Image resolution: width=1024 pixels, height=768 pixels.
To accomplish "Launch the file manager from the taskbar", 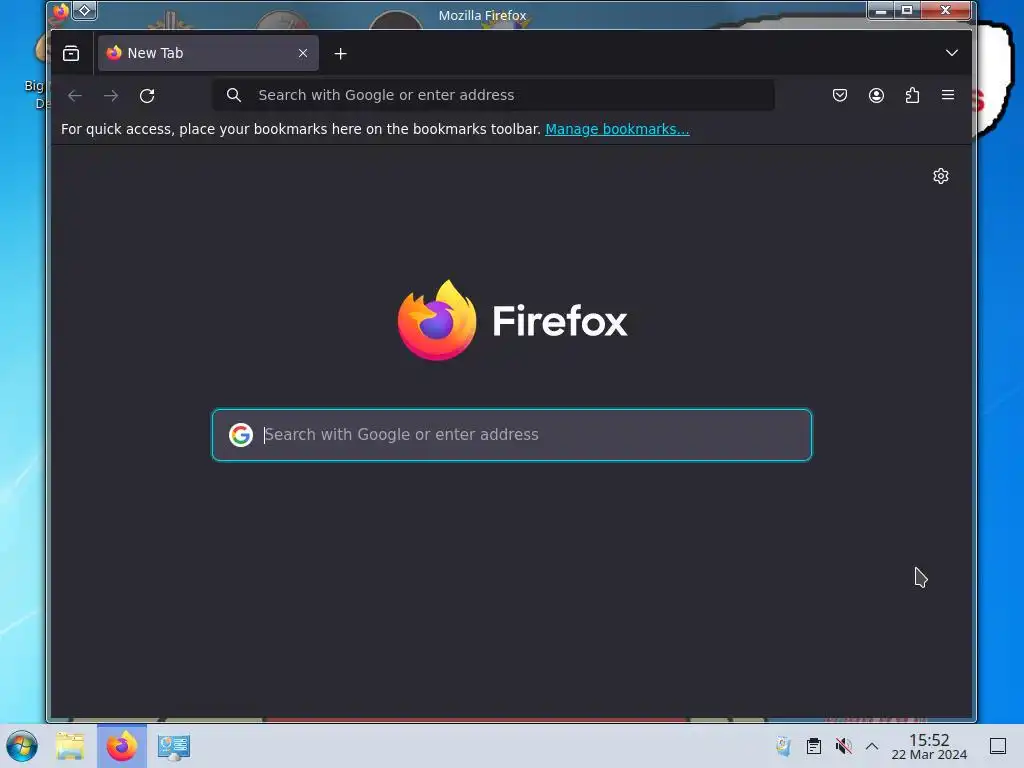I will pos(70,746).
